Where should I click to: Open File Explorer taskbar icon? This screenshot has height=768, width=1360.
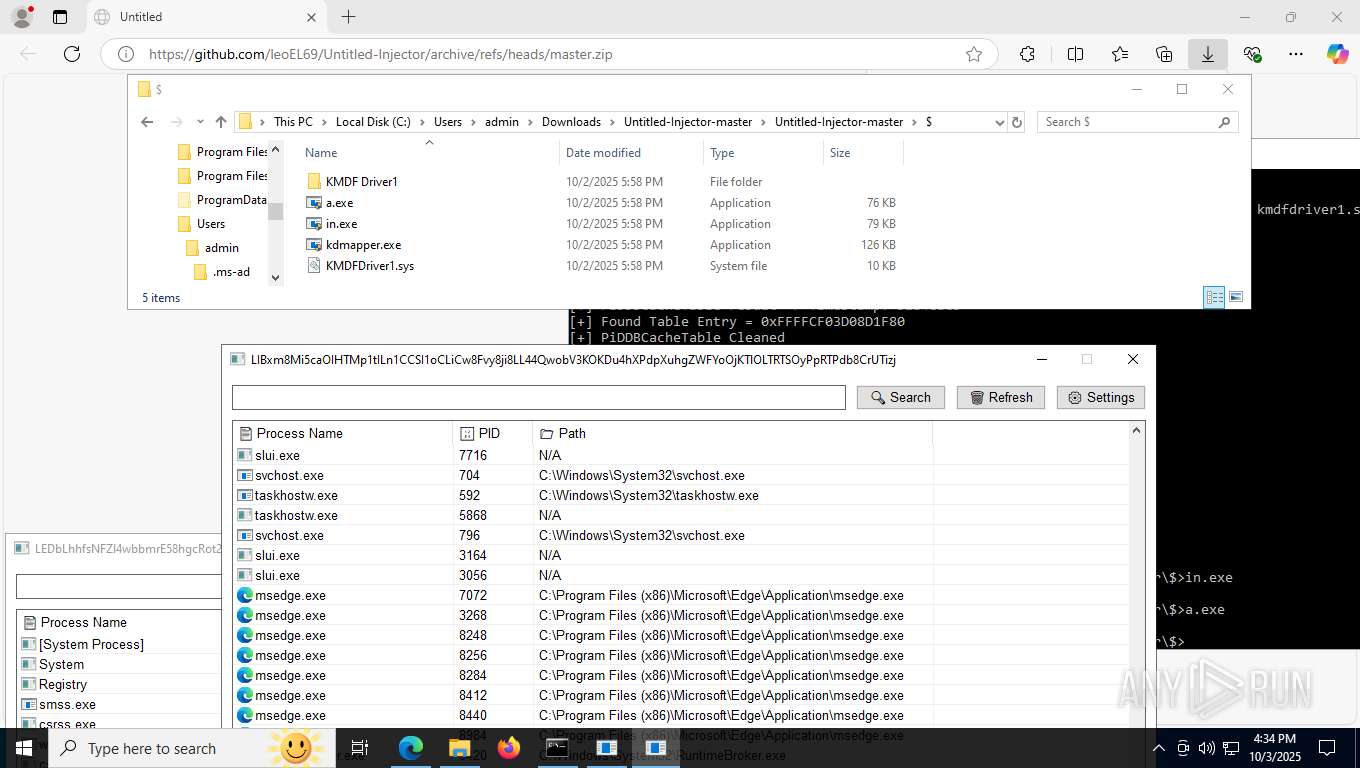coord(459,748)
